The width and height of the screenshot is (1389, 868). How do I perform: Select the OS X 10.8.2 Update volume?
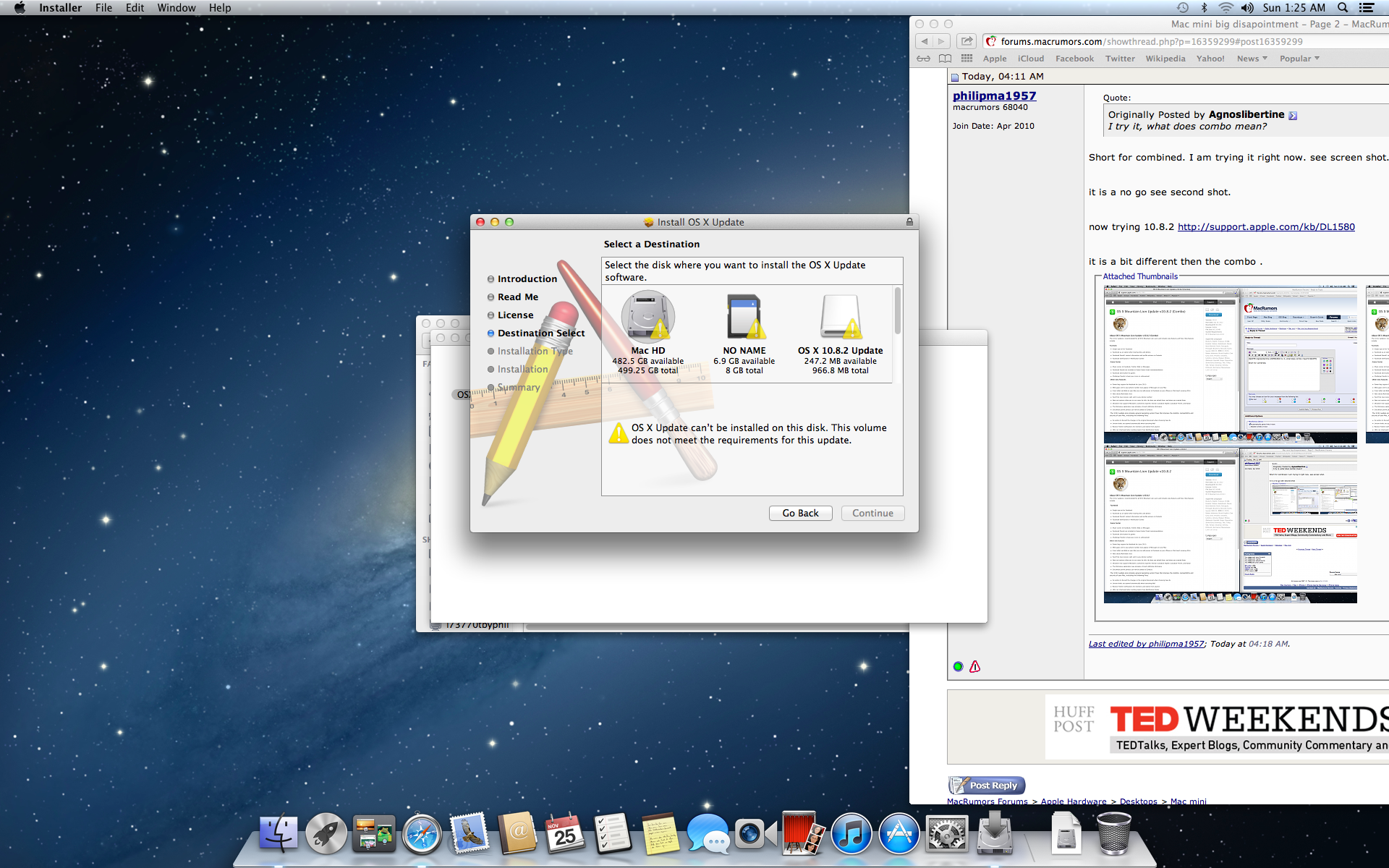840,317
